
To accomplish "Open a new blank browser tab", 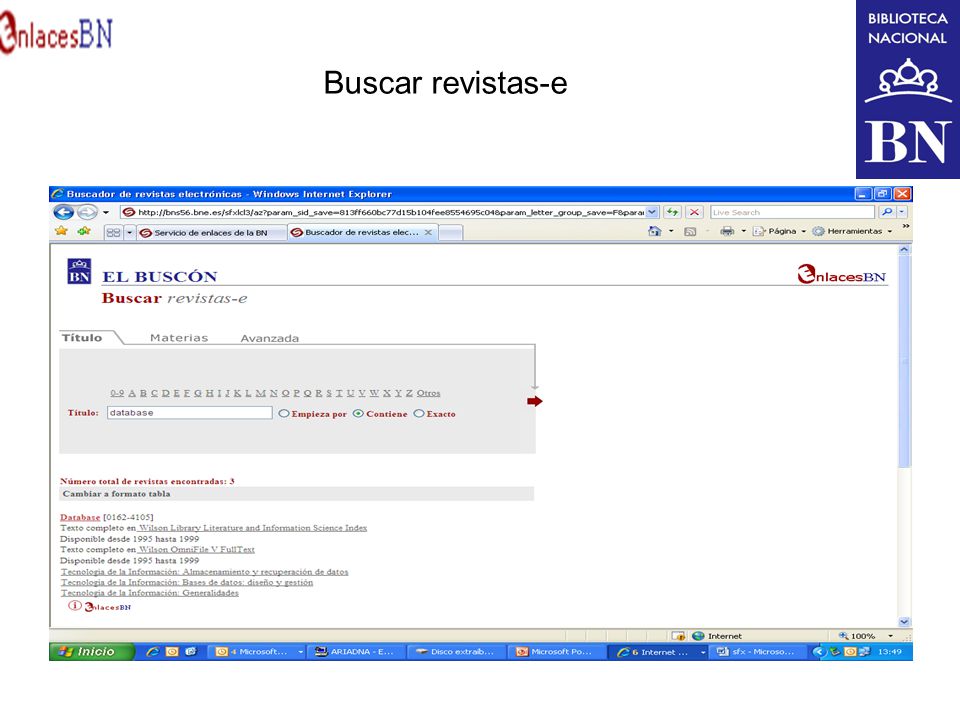I will 451,233.
